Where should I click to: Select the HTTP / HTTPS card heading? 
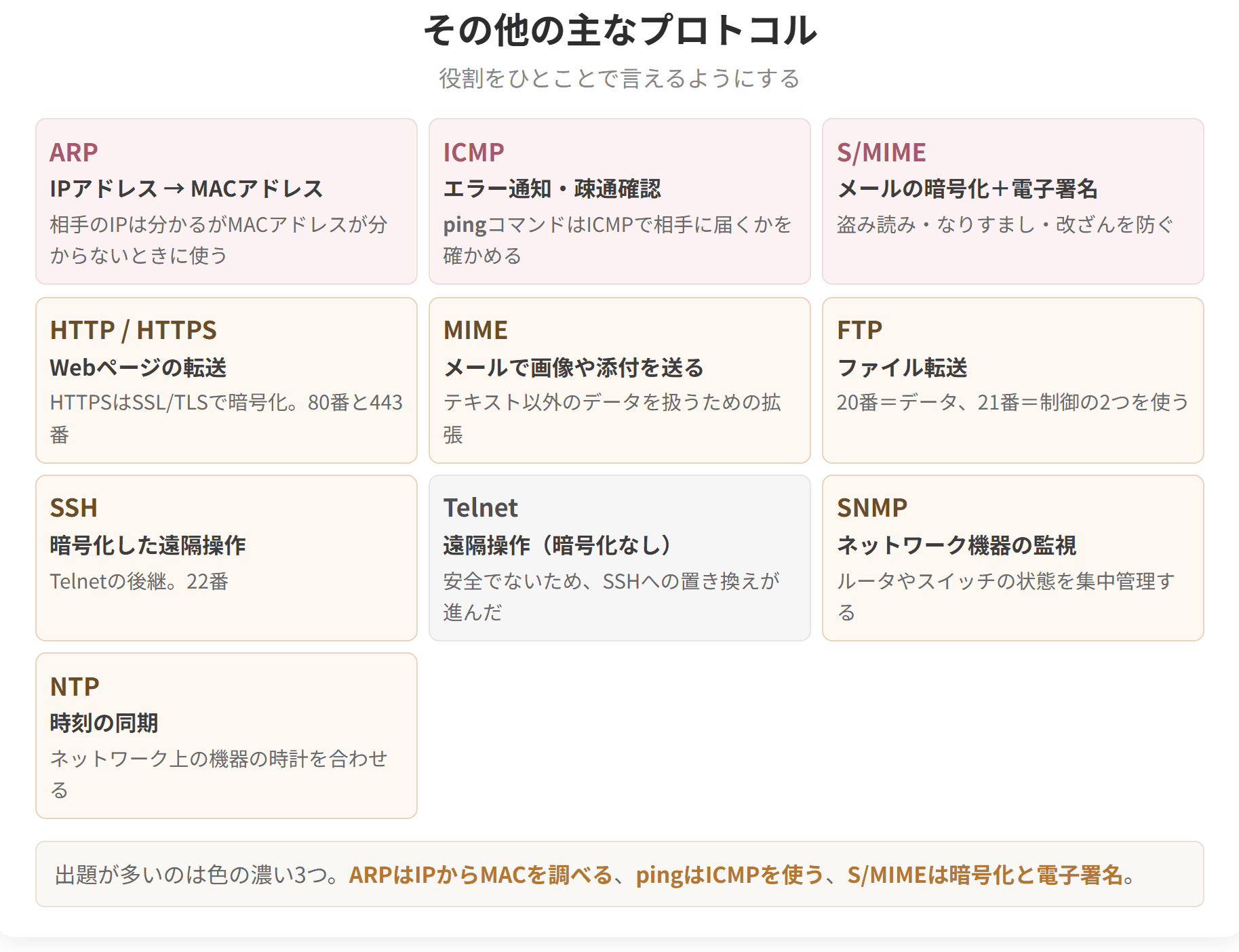tap(133, 330)
